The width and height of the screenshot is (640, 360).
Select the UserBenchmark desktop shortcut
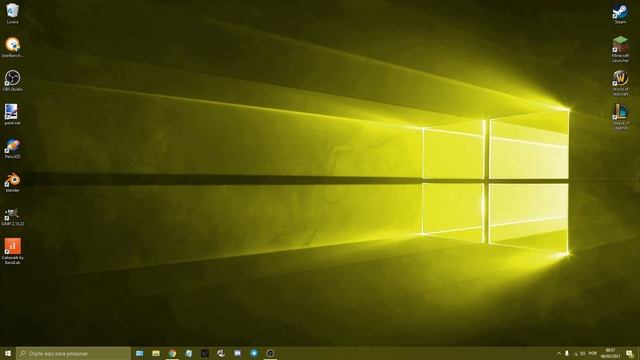[13, 47]
